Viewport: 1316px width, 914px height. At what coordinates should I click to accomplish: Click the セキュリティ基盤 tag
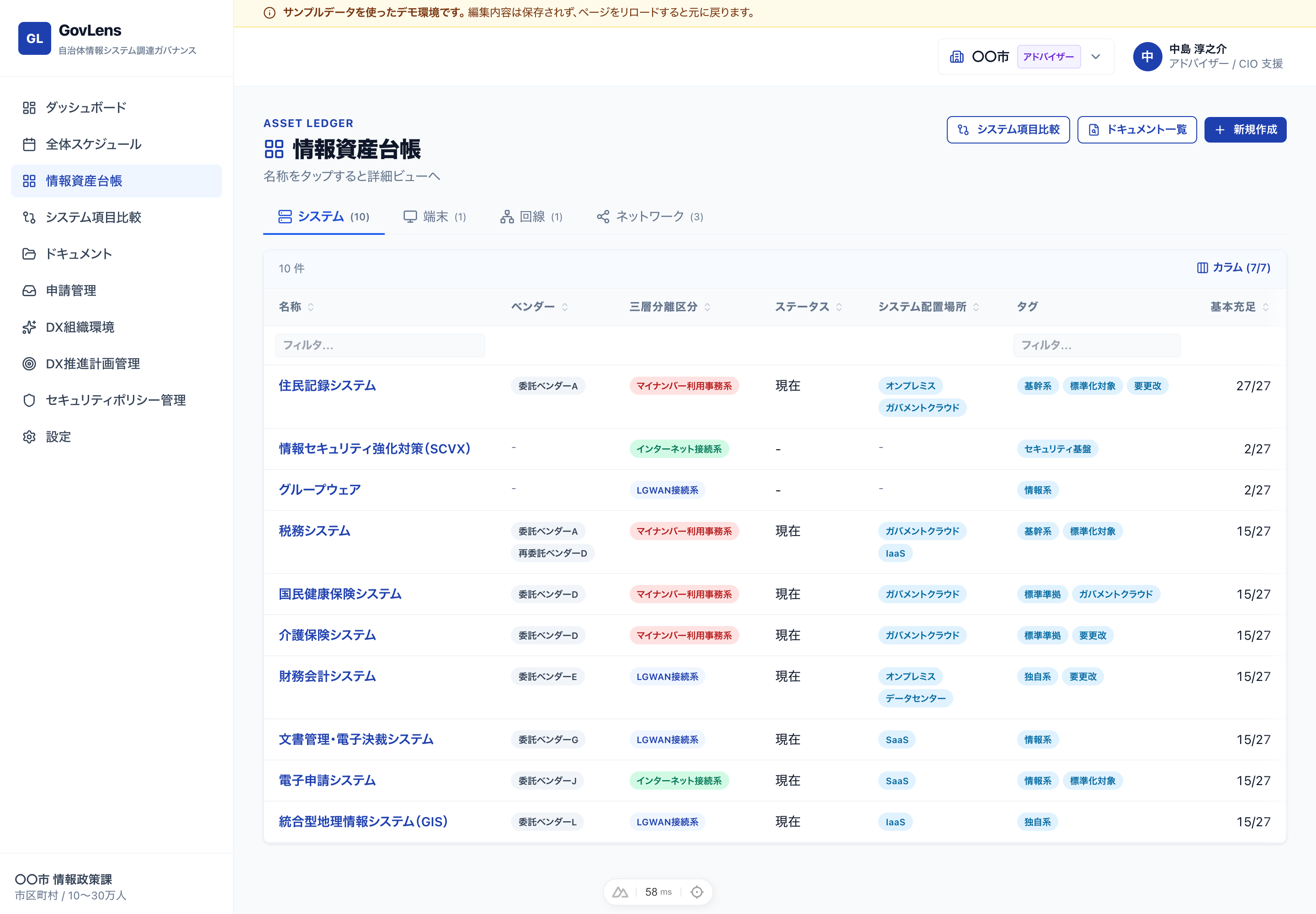[x=1057, y=450]
